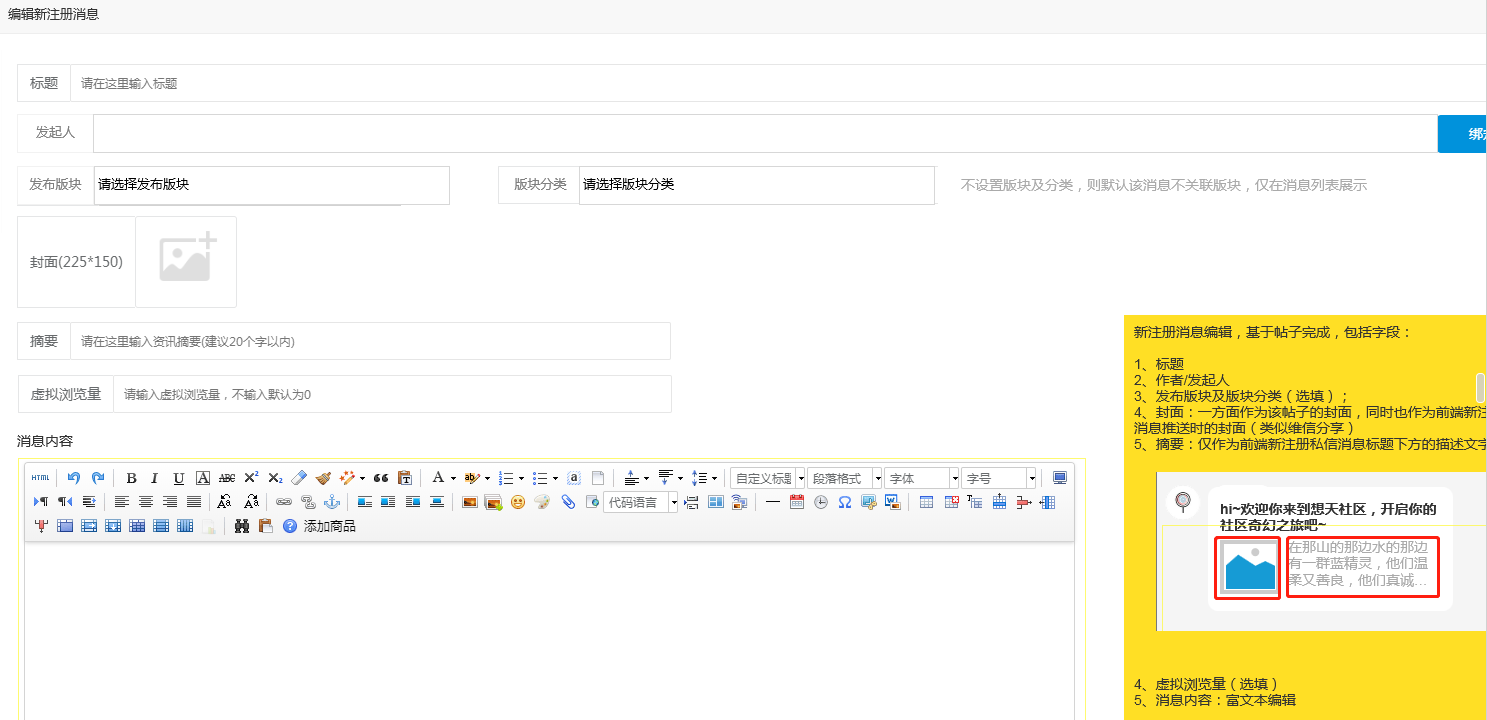
Task: Toggle italic formatting
Action: [154, 478]
